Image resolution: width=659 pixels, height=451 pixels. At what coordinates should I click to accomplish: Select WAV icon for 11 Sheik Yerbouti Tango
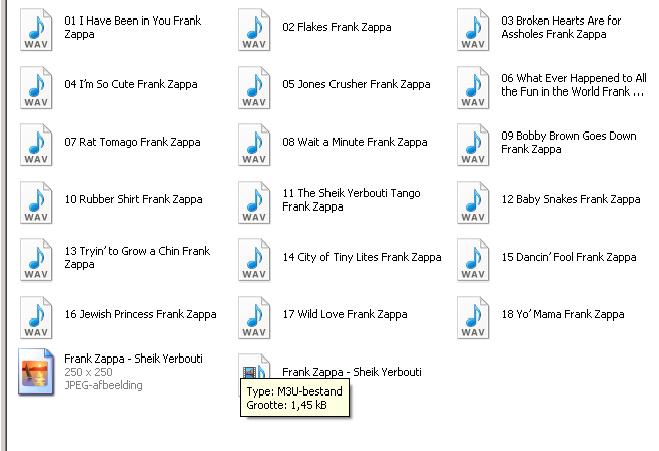[x=254, y=203]
